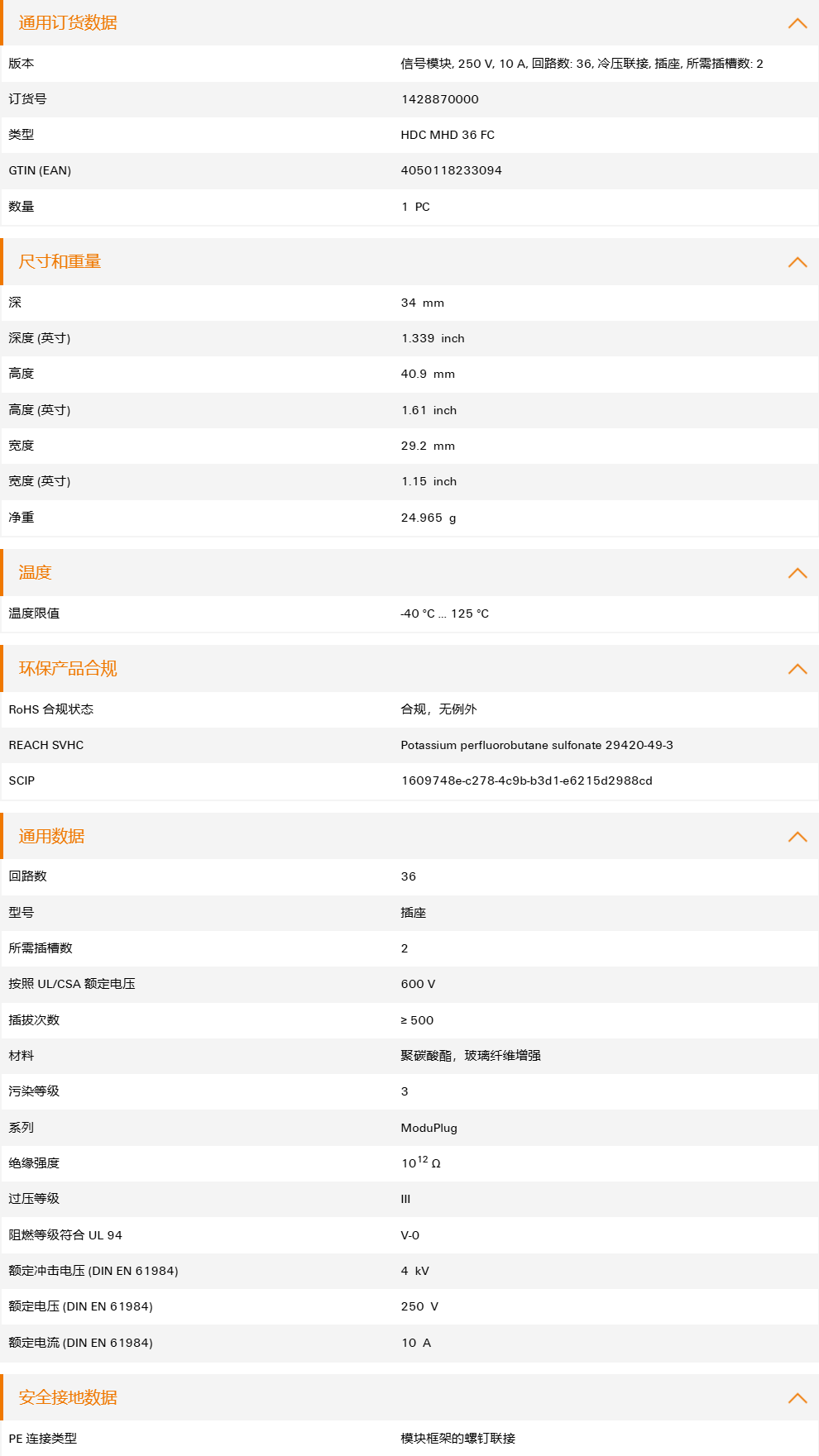Image resolution: width=819 pixels, height=1456 pixels.
Task: Click the 插拔次数 row label
Action: [x=34, y=1020]
